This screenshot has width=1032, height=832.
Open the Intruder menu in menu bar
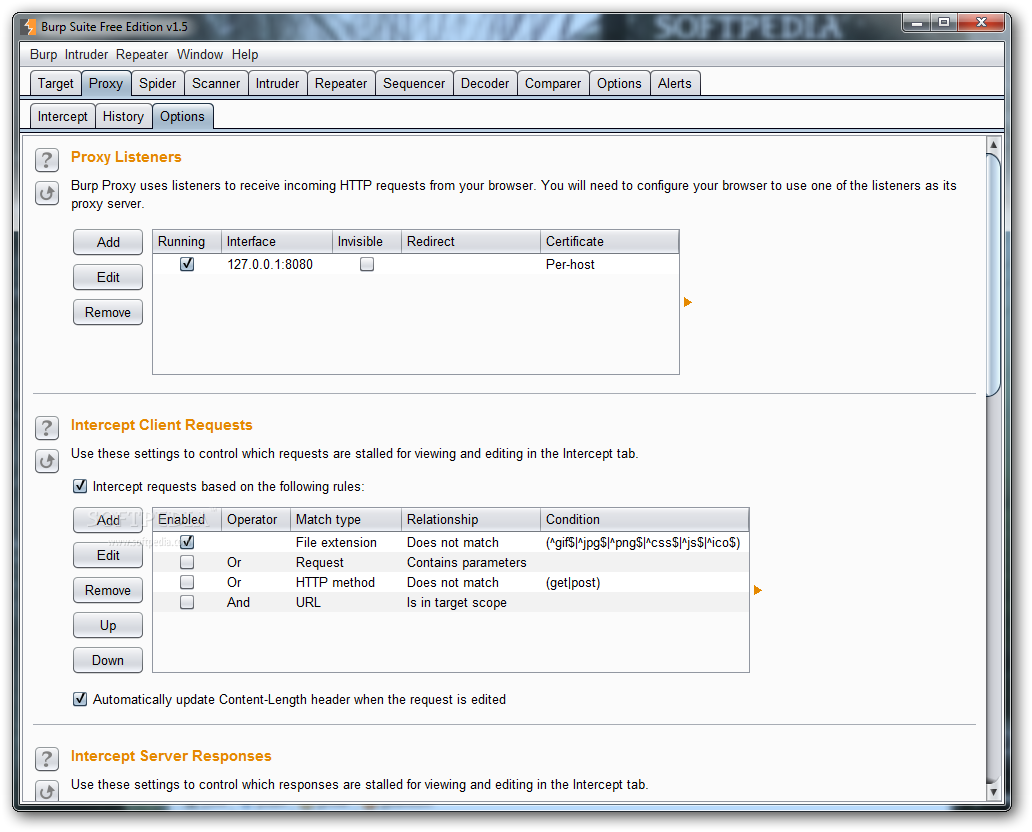tap(86, 55)
